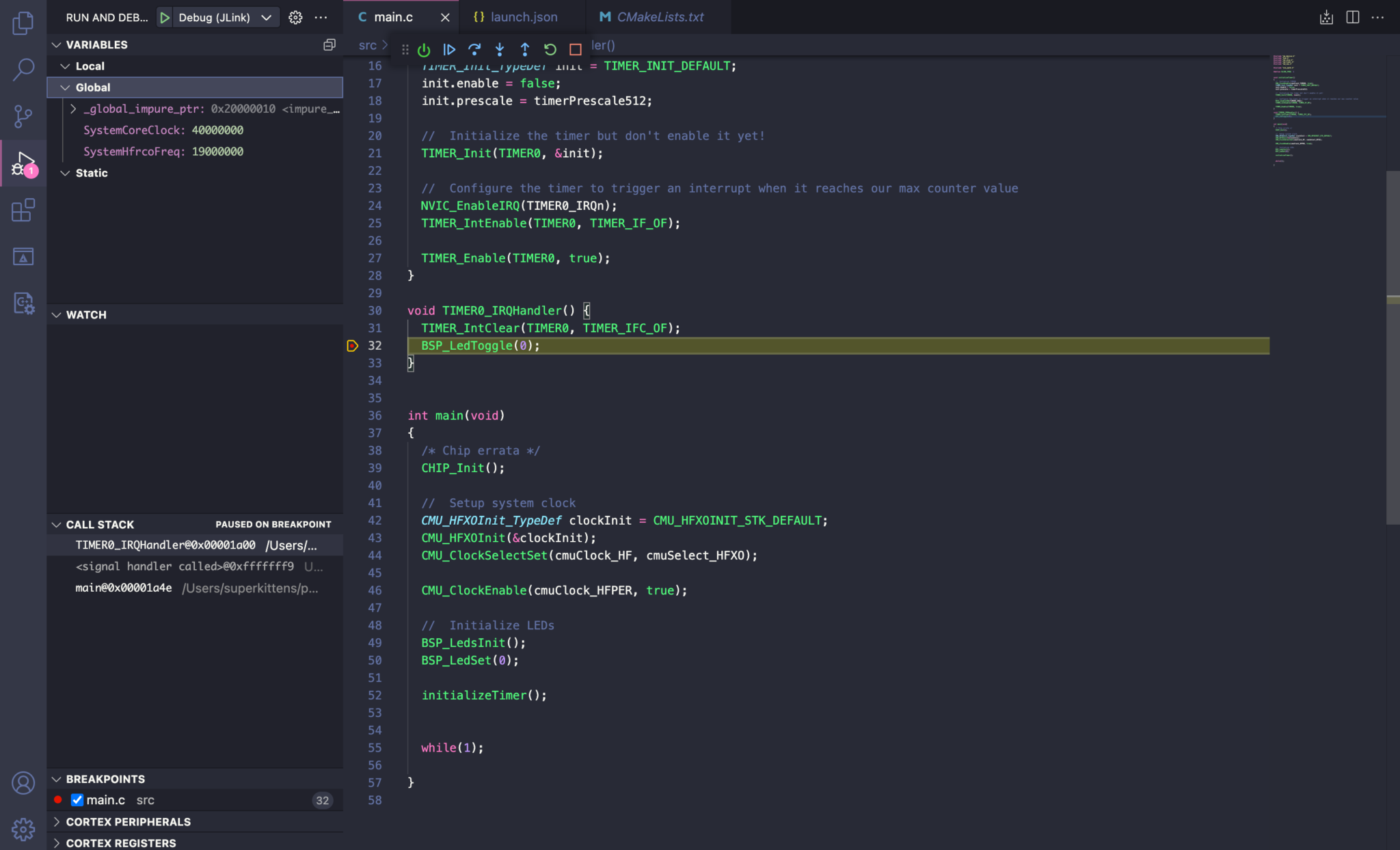Viewport: 1400px width, 850px height.
Task: Click the red breakpoint dot for main.c
Action: point(57,799)
